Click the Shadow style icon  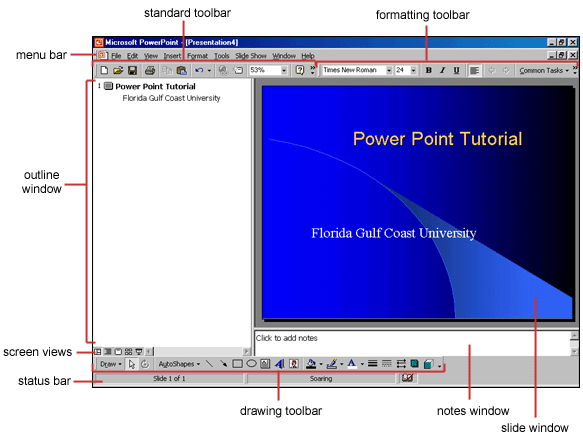tap(415, 363)
